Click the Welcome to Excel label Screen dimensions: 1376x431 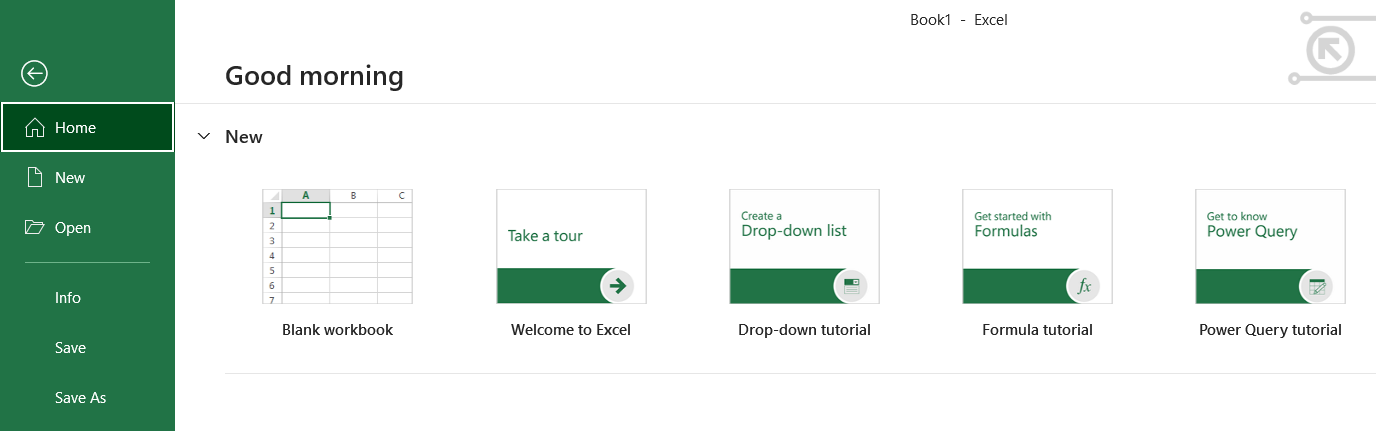click(571, 330)
